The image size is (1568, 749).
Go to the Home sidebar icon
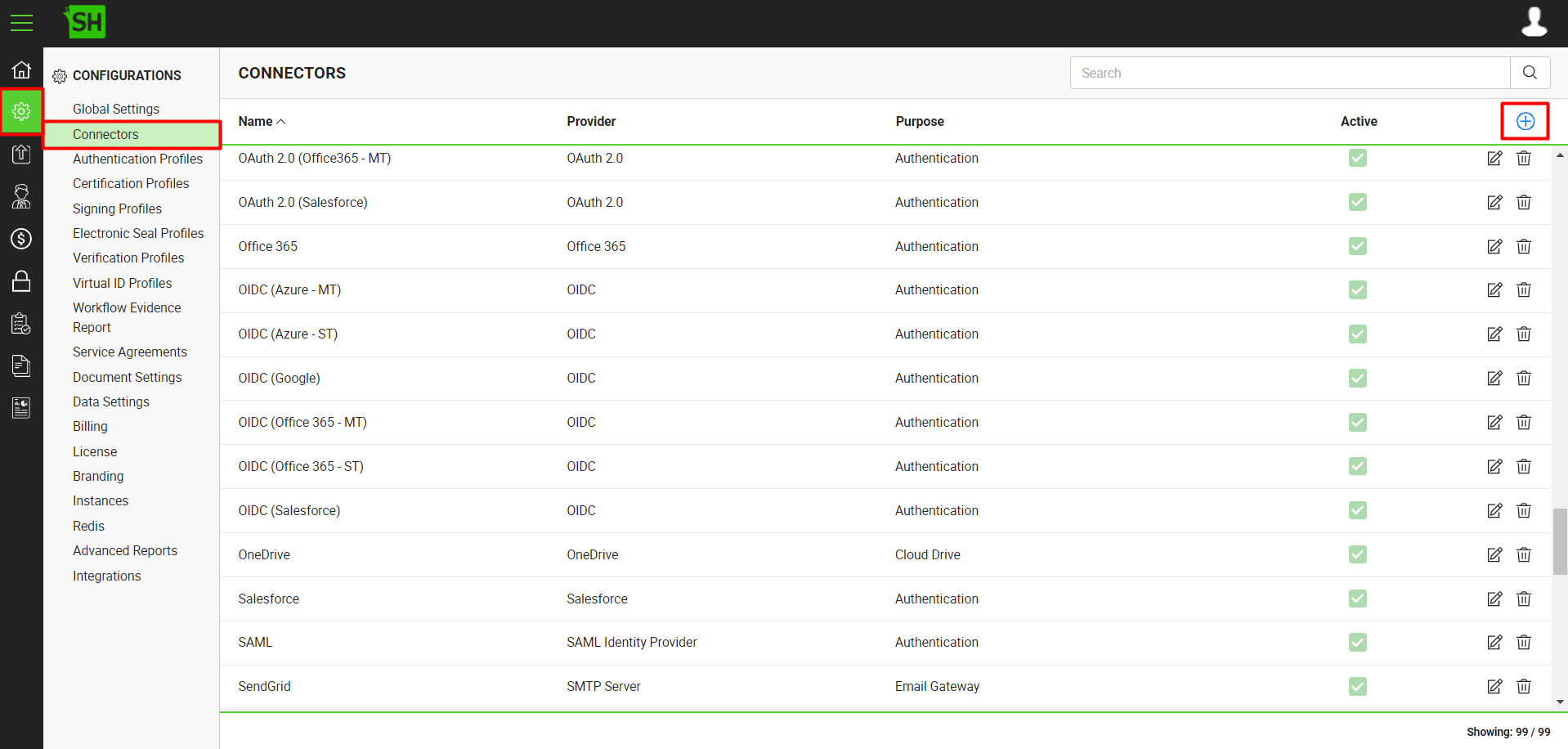click(21, 70)
